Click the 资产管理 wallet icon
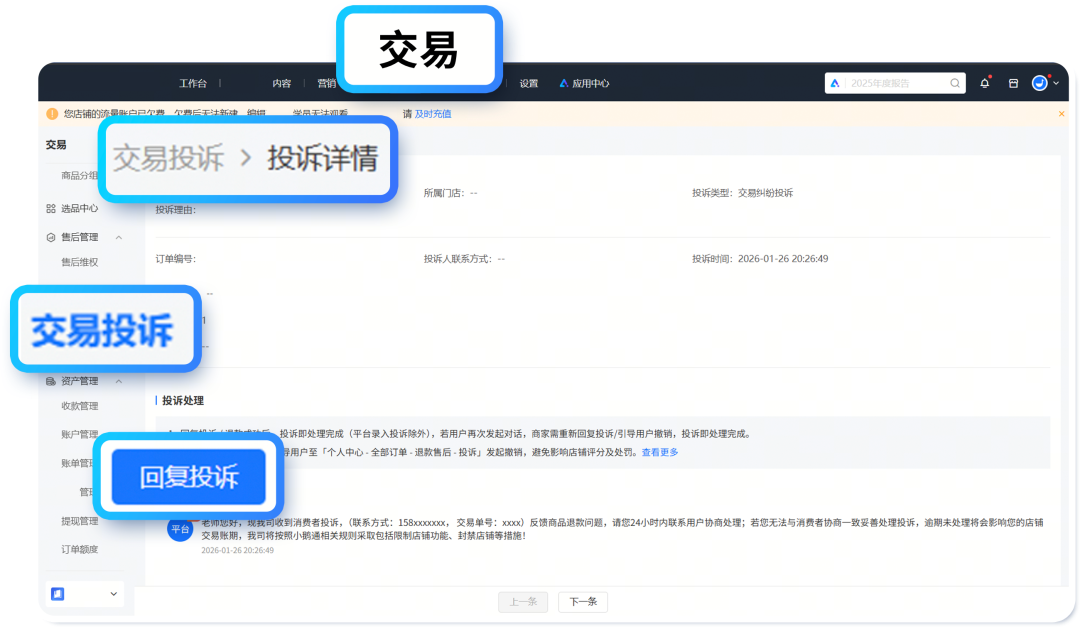The image size is (1080, 627). click(51, 381)
